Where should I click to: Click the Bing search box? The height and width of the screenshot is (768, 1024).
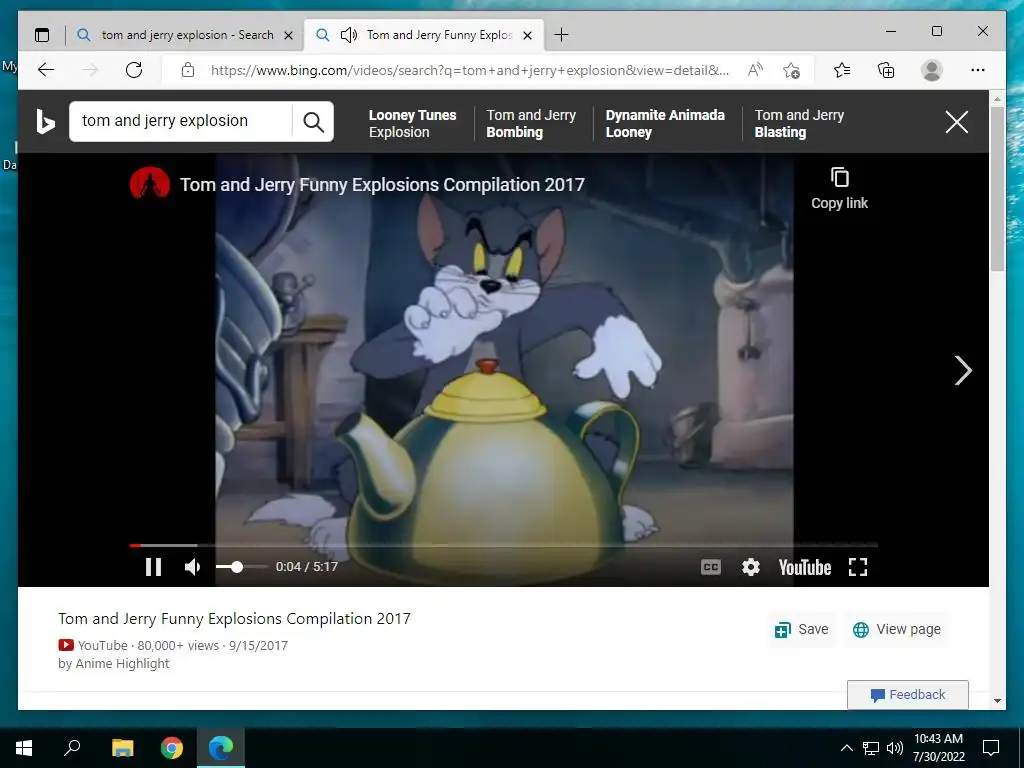click(x=181, y=121)
